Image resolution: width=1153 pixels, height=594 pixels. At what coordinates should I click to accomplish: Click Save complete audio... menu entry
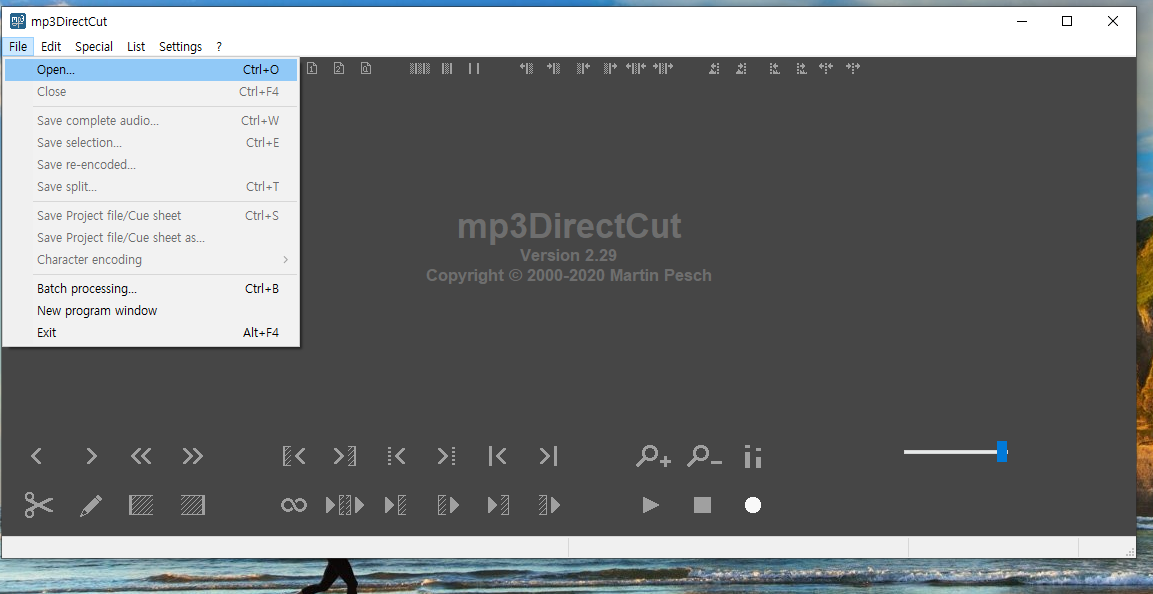pyautogui.click(x=151, y=121)
